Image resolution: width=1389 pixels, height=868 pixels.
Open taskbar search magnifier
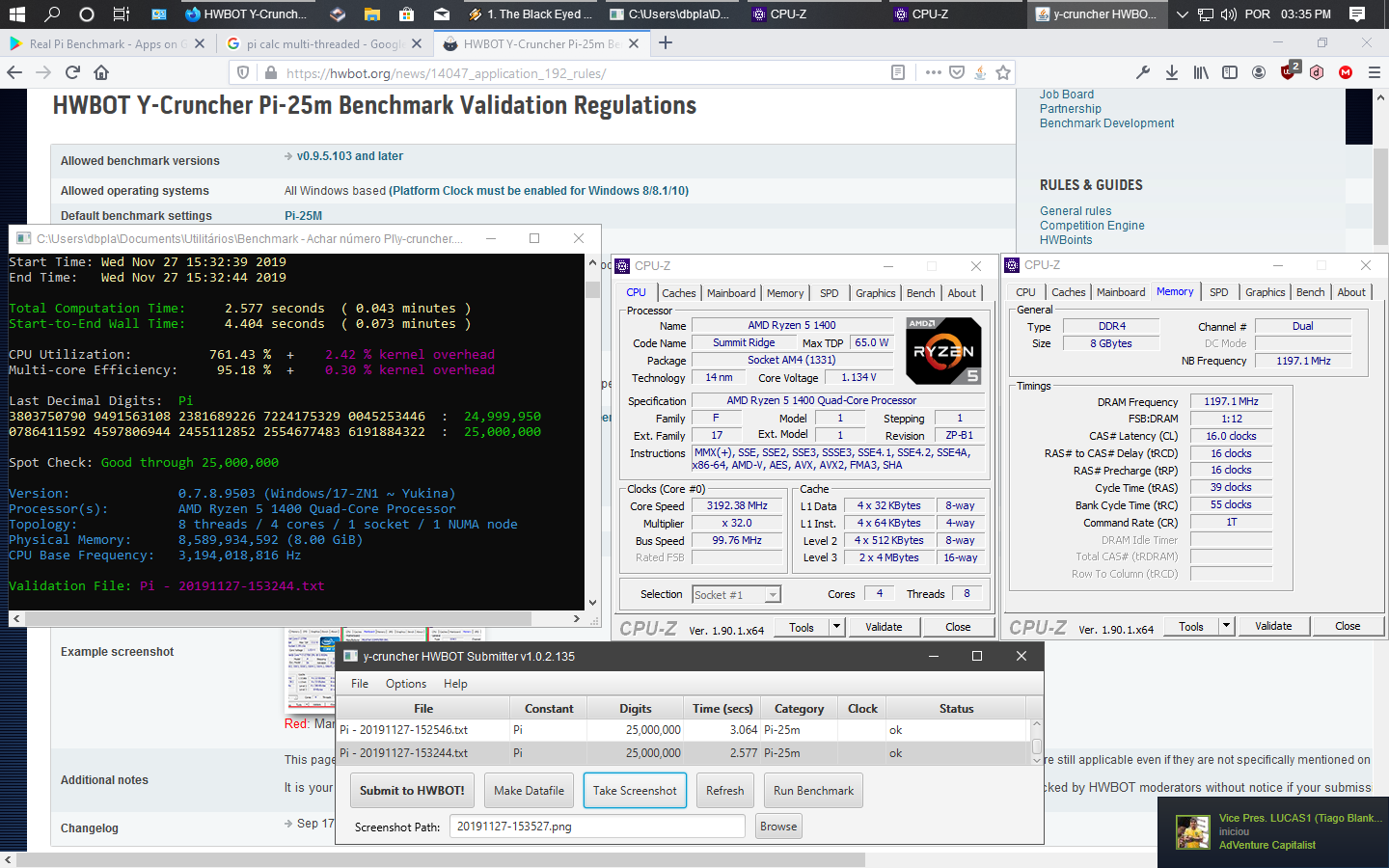[52, 14]
